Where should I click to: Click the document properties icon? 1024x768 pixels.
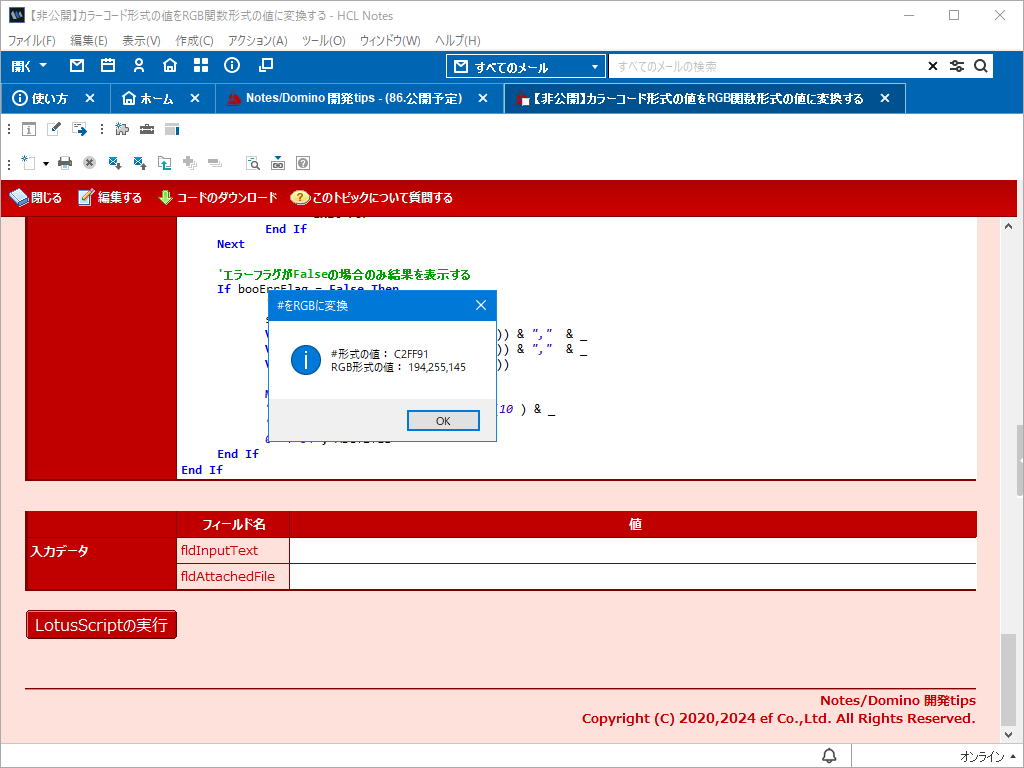29,129
